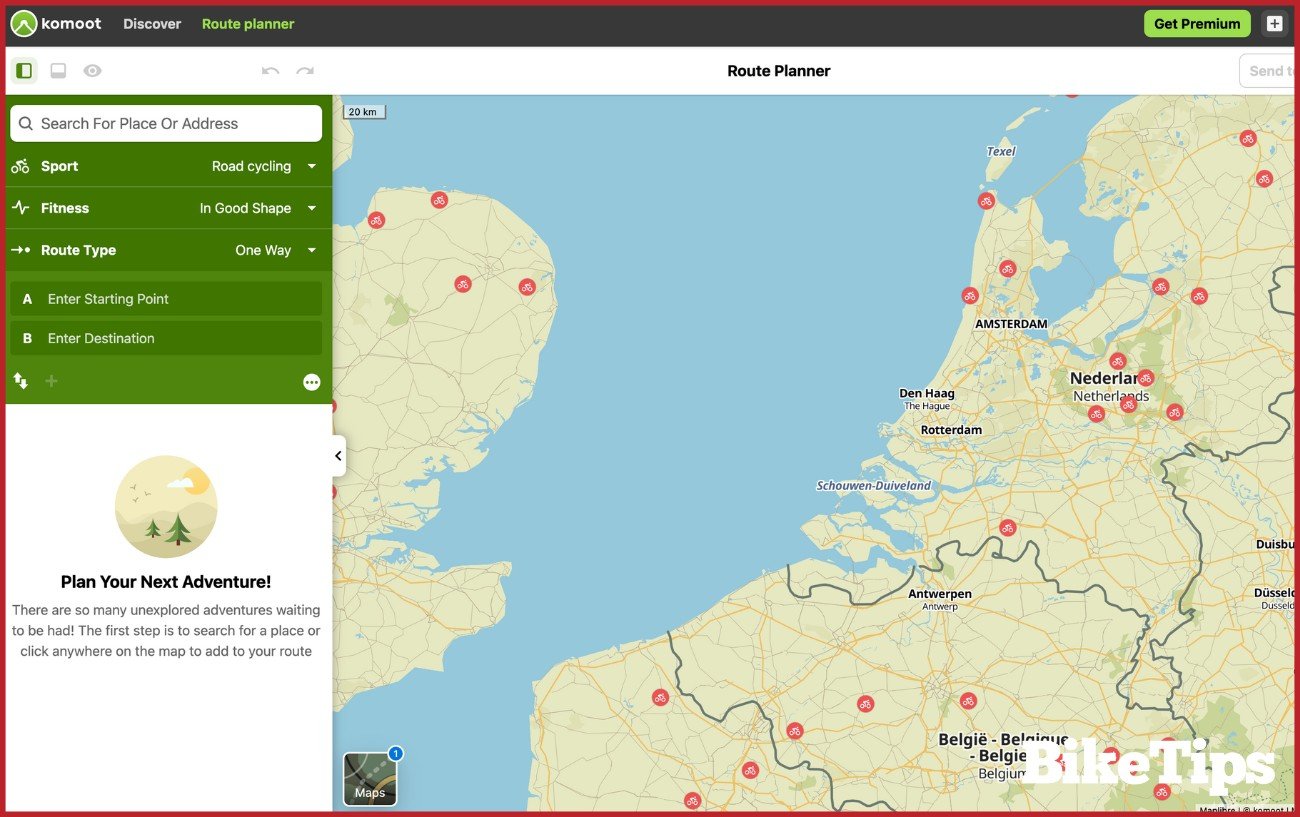Click the komoot logo
The height and width of the screenshot is (817, 1300).
coord(56,23)
